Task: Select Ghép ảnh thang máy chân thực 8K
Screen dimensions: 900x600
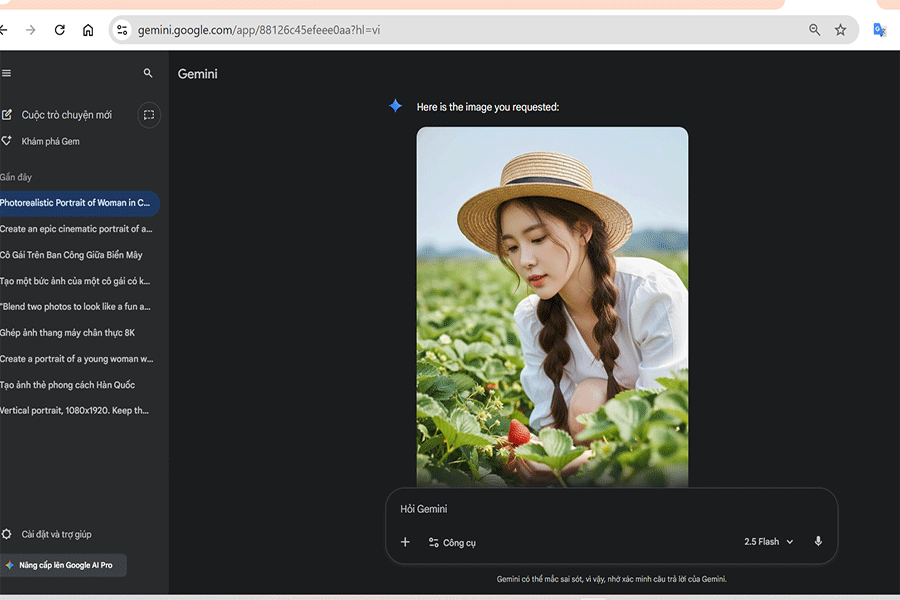Action: [x=67, y=333]
